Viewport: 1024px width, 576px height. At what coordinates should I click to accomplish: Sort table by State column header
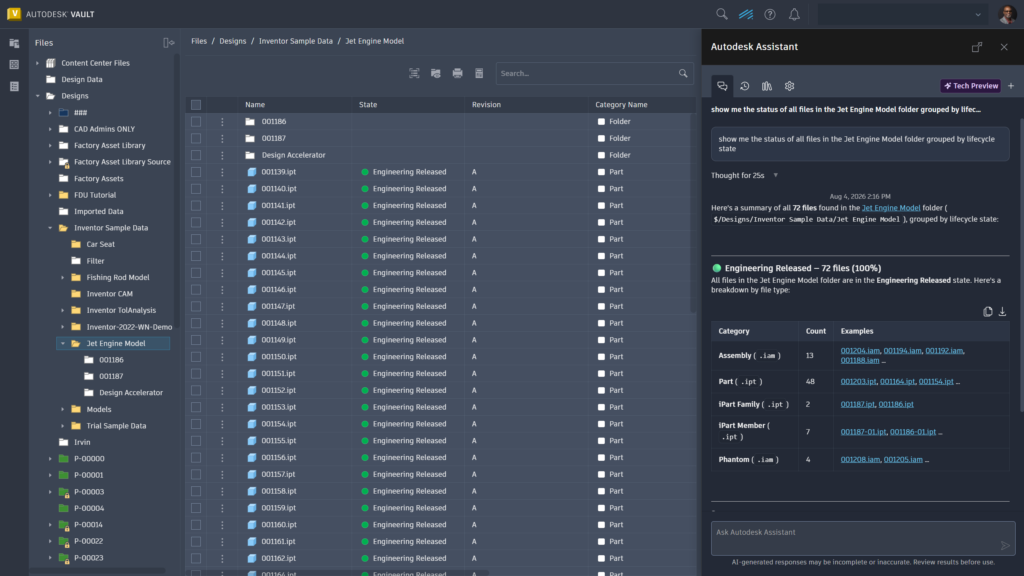click(368, 104)
